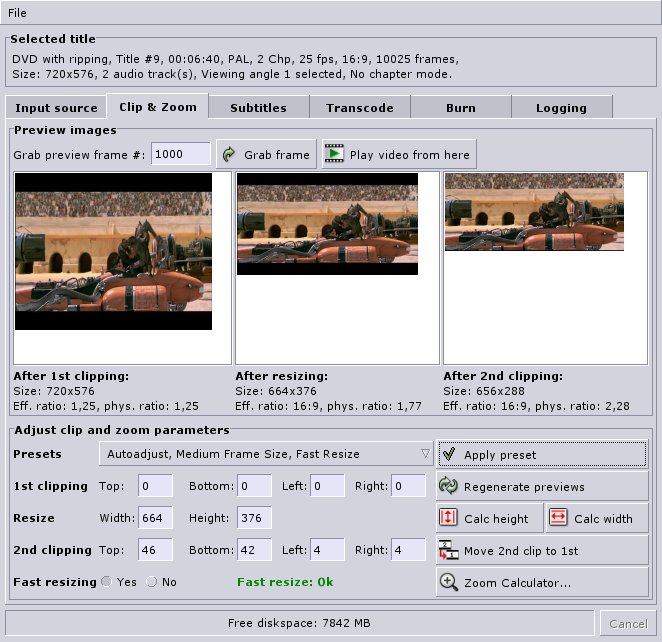Click the 'Free diskspace: 7842 MB' status text
This screenshot has height=642, width=662.
pos(299,623)
